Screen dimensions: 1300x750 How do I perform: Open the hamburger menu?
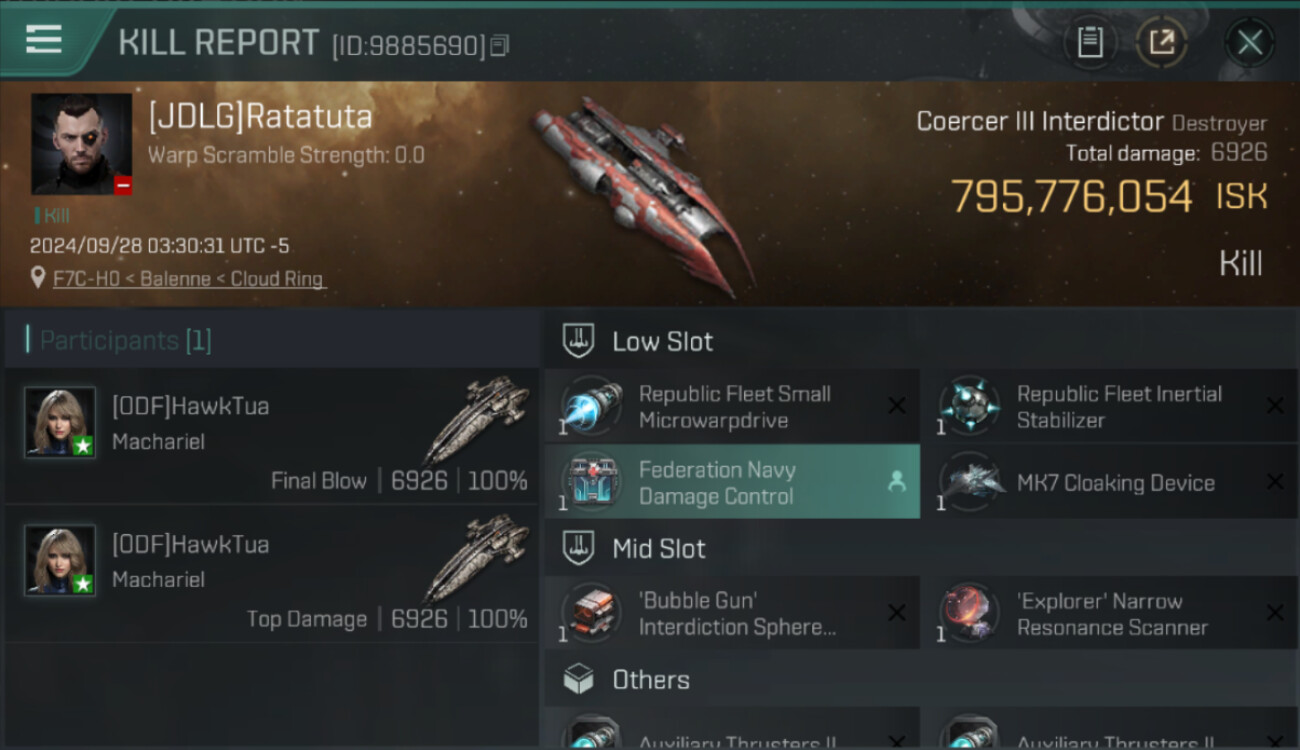(x=43, y=40)
